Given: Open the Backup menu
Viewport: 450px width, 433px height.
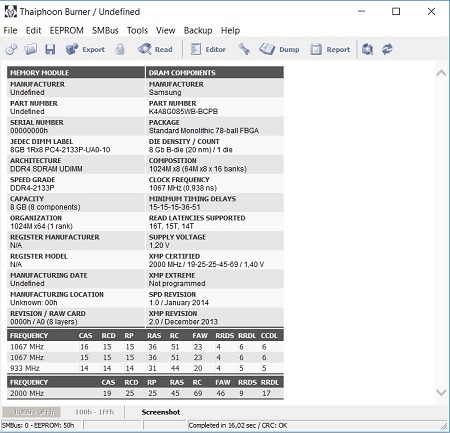Looking at the screenshot, I should [198, 30].
